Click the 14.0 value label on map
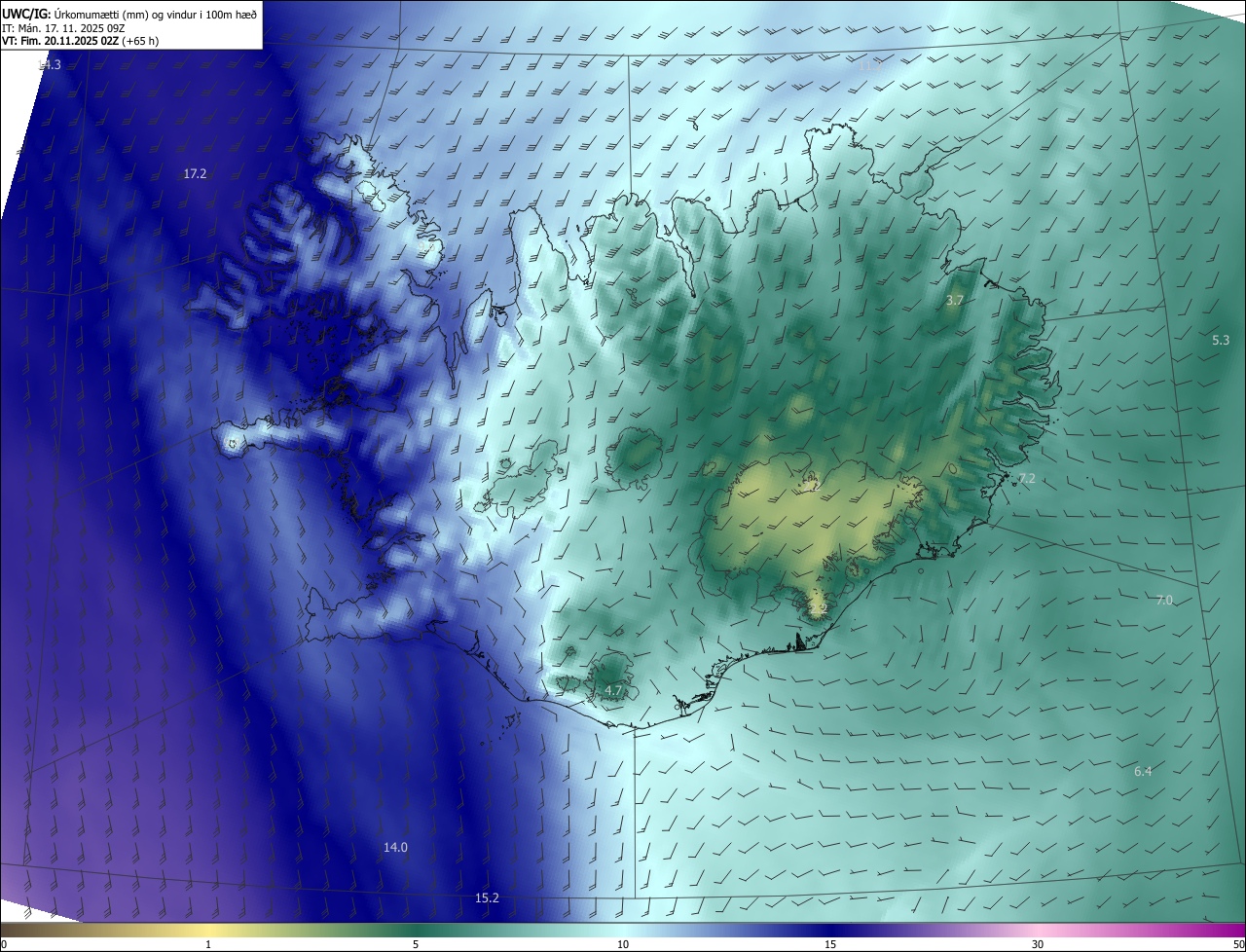 395,848
